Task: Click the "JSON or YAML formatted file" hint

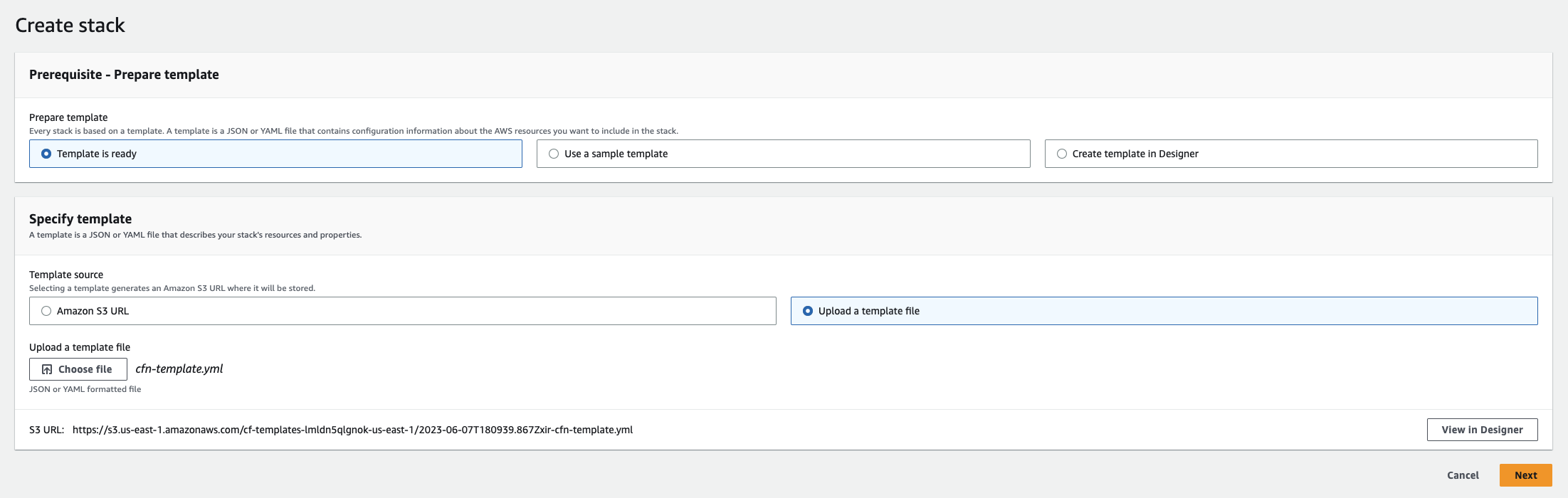Action: 85,389
